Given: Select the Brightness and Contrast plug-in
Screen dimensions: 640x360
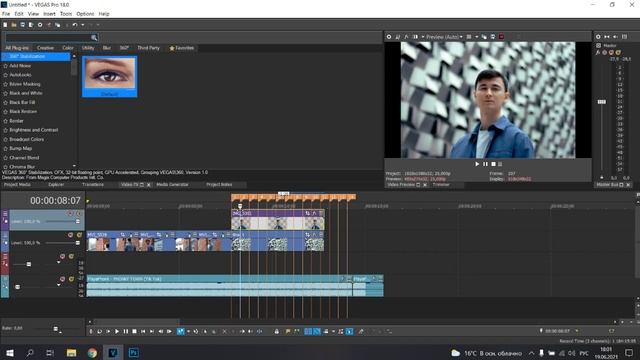Looking at the screenshot, I should click(33, 130).
